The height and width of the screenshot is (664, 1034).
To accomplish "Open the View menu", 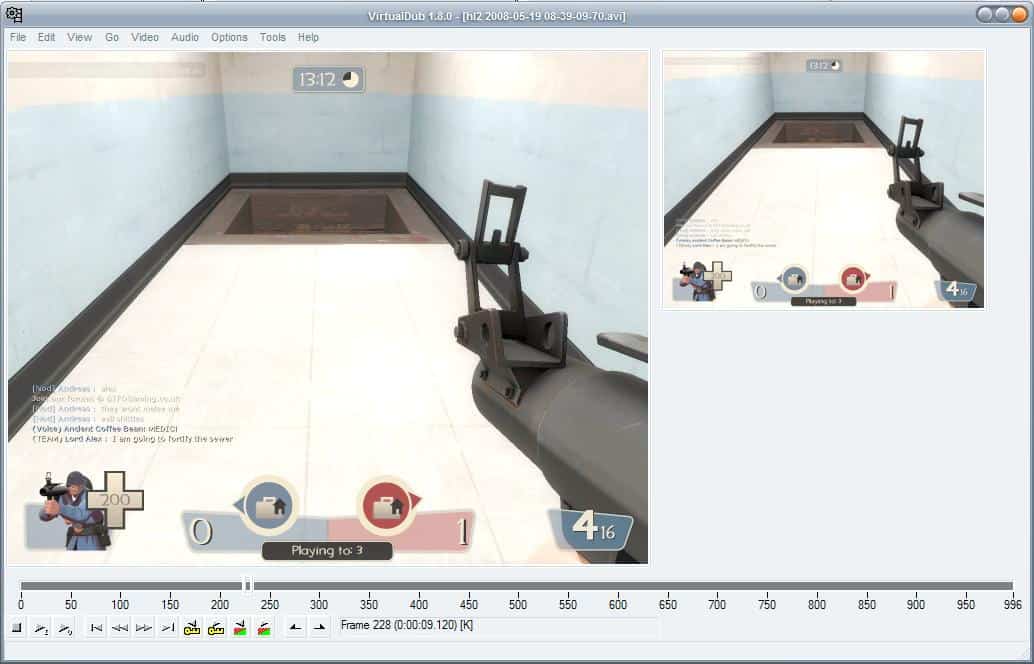I will click(x=79, y=38).
